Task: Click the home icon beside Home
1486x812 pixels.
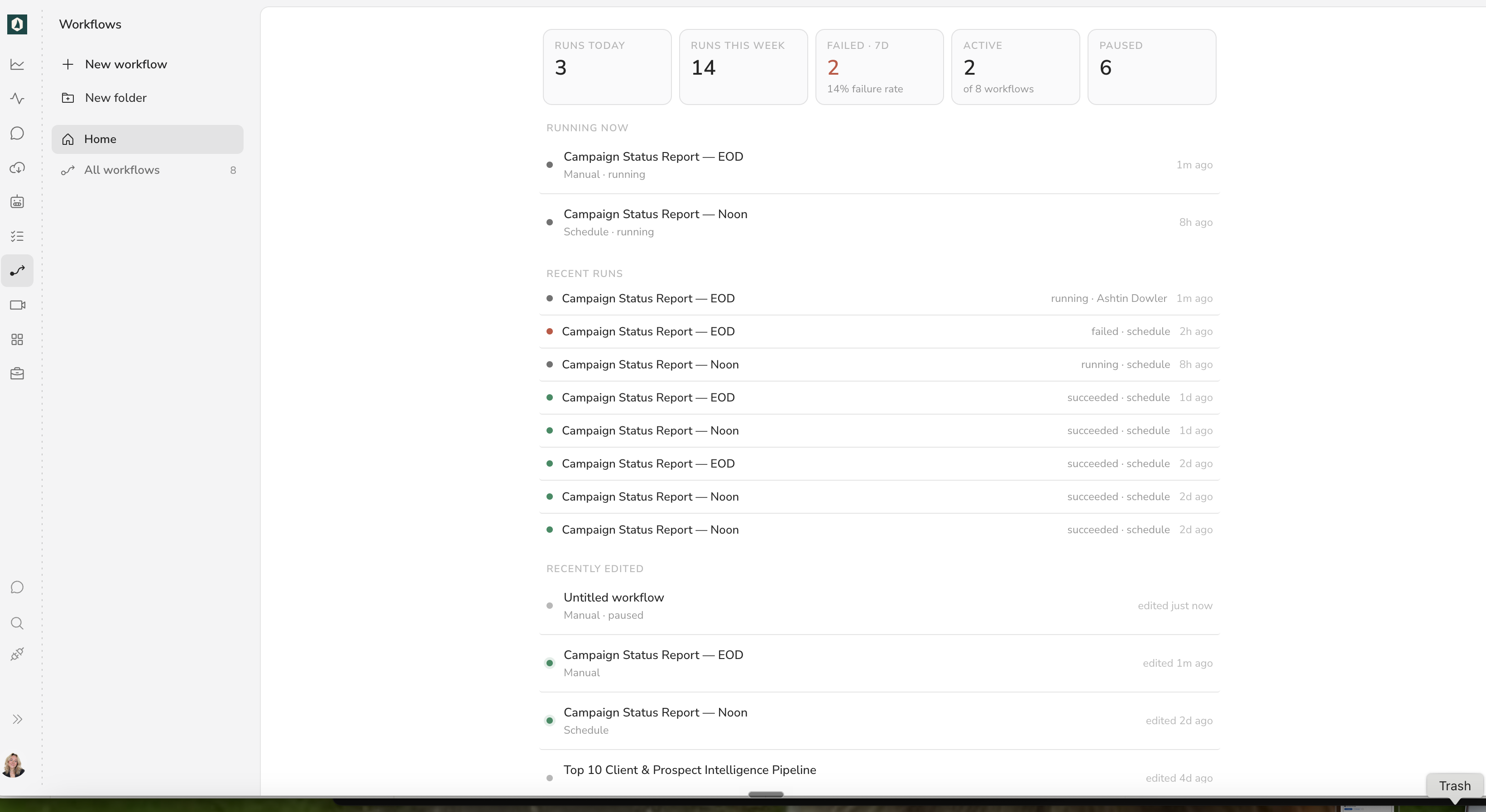Action: [68, 139]
